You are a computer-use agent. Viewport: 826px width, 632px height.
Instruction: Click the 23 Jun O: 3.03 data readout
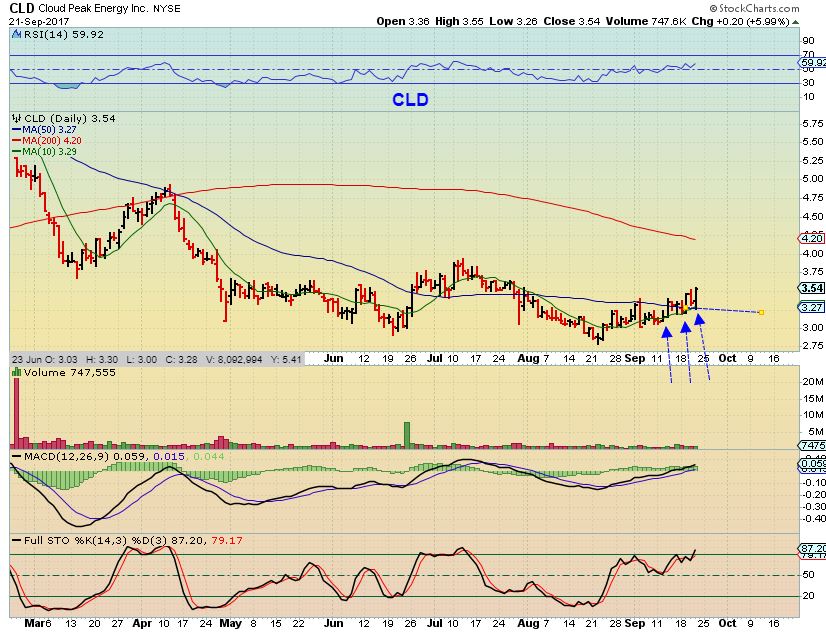(x=44, y=360)
